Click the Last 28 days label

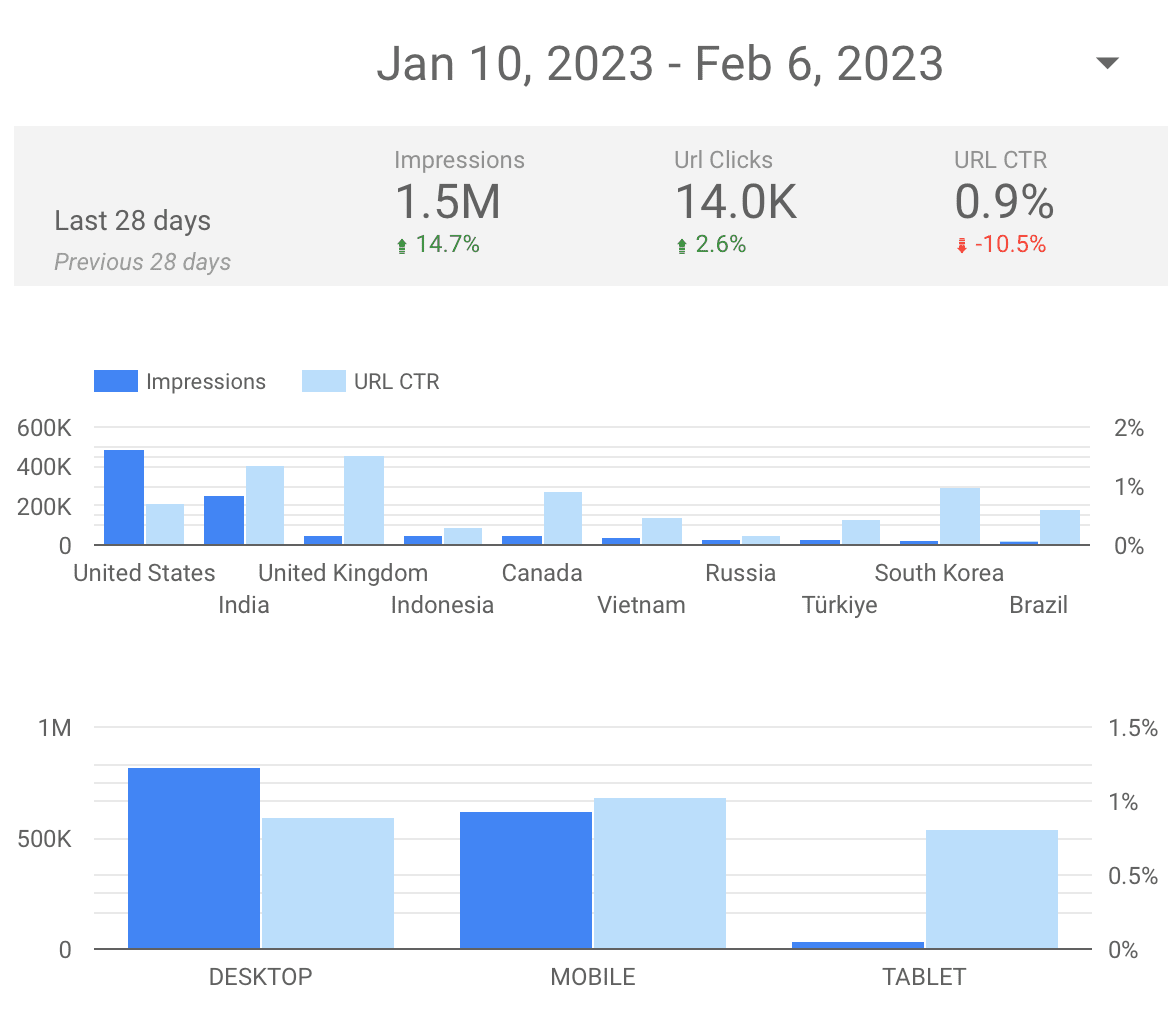point(133,220)
